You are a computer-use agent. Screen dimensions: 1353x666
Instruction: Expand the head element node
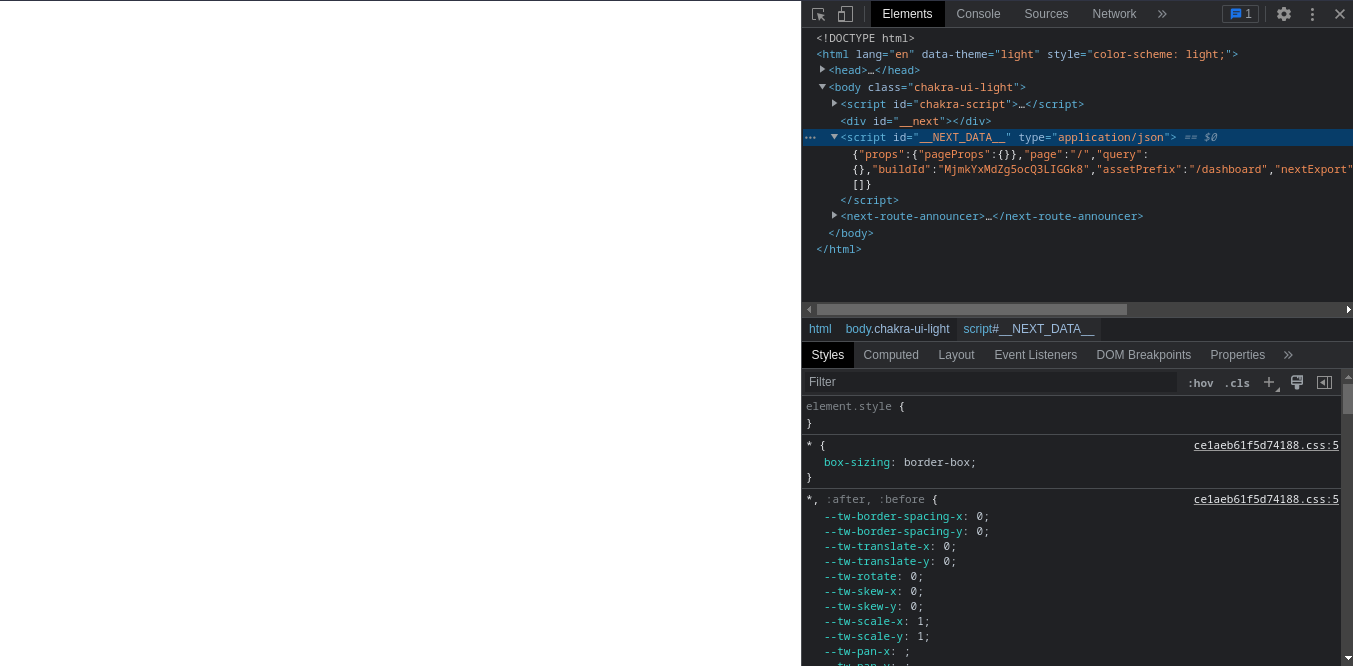tap(822, 70)
